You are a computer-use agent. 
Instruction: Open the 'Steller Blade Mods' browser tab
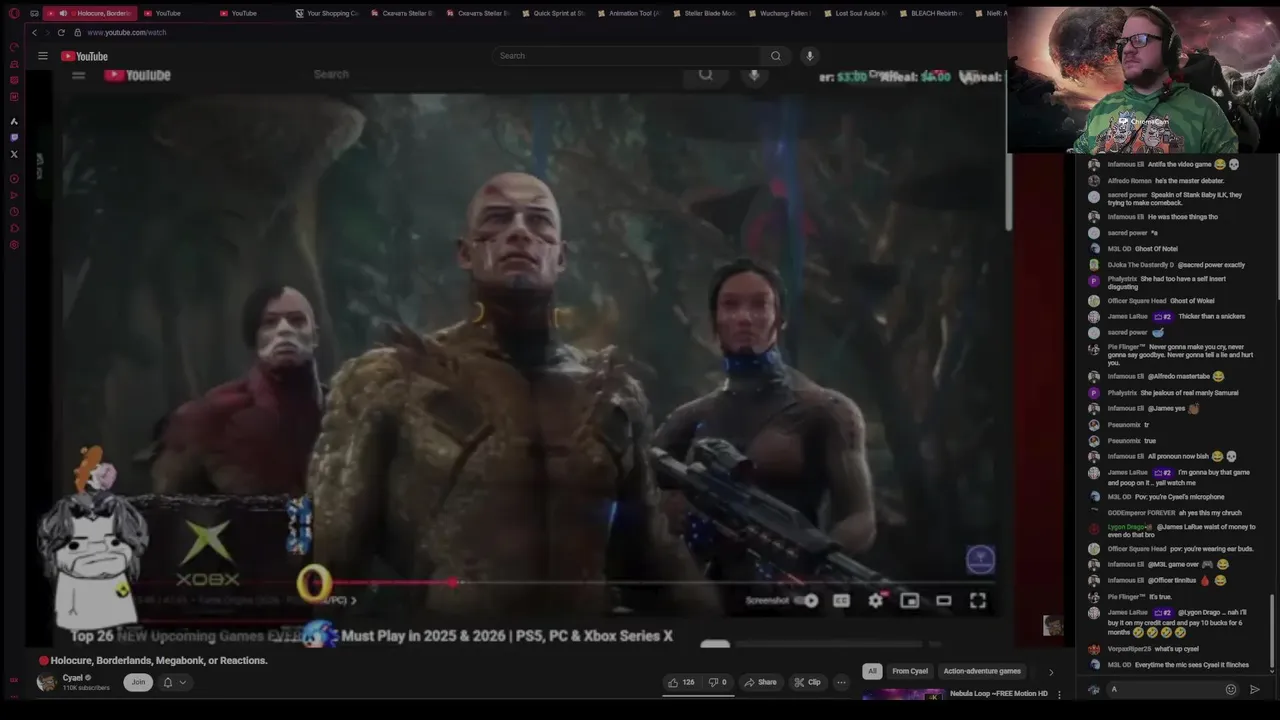pyautogui.click(x=705, y=13)
